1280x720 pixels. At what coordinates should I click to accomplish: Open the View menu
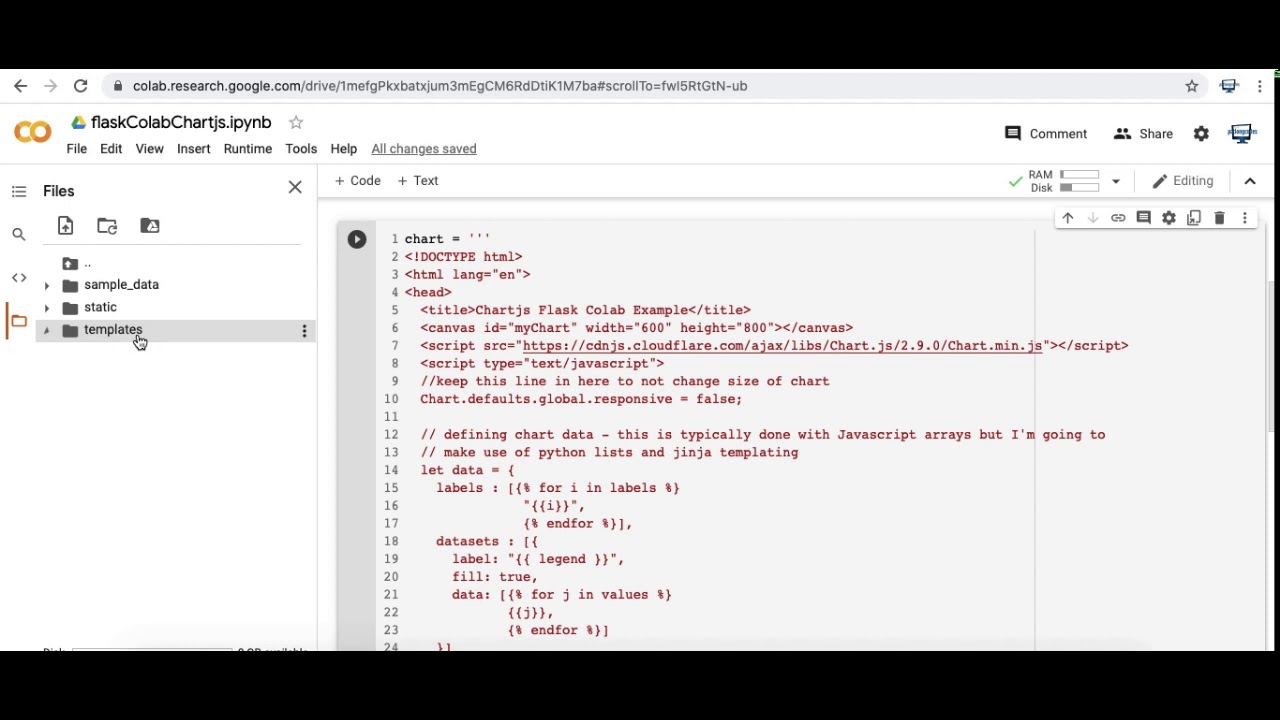(149, 149)
